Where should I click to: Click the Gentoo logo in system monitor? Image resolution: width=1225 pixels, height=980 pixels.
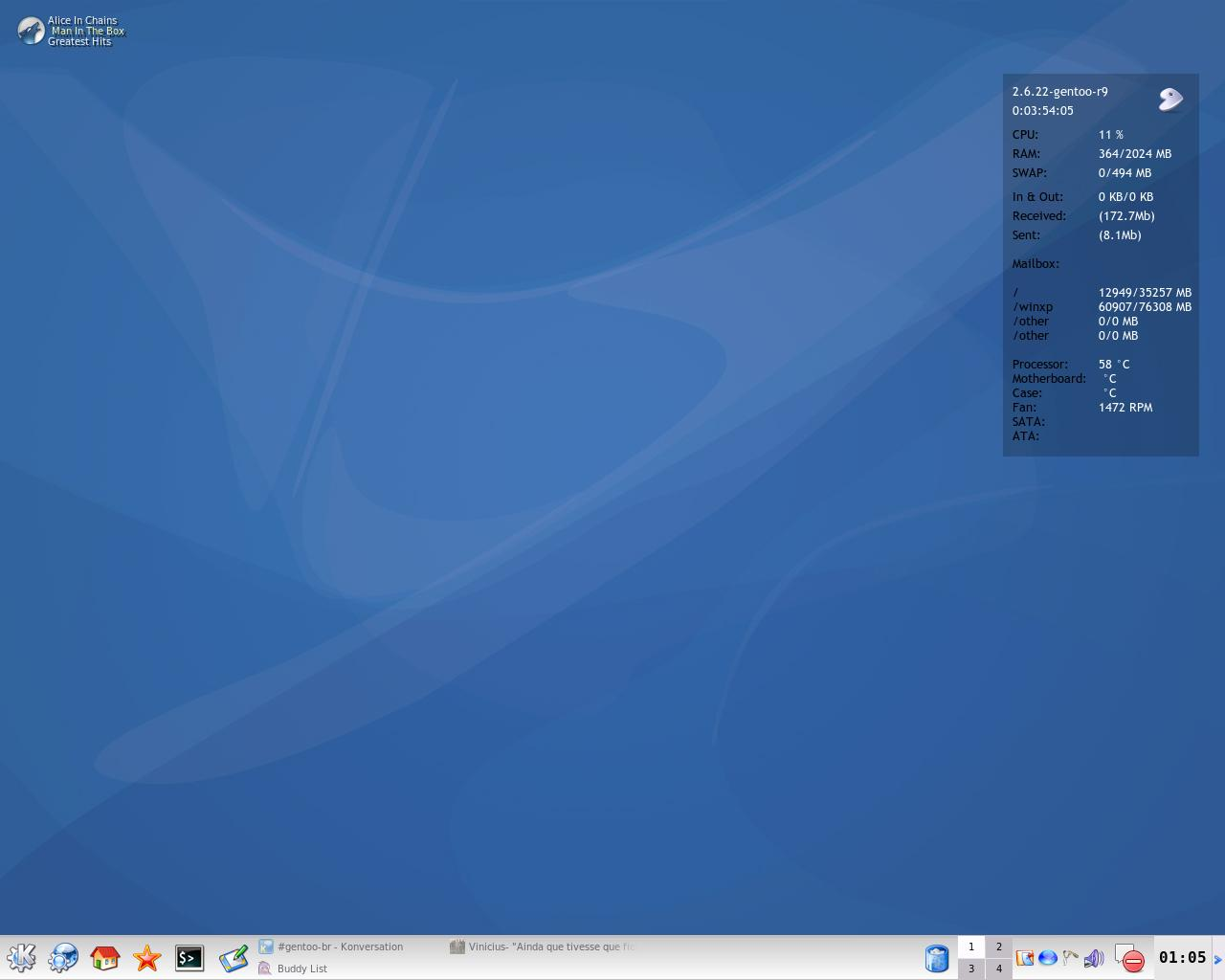(1170, 99)
